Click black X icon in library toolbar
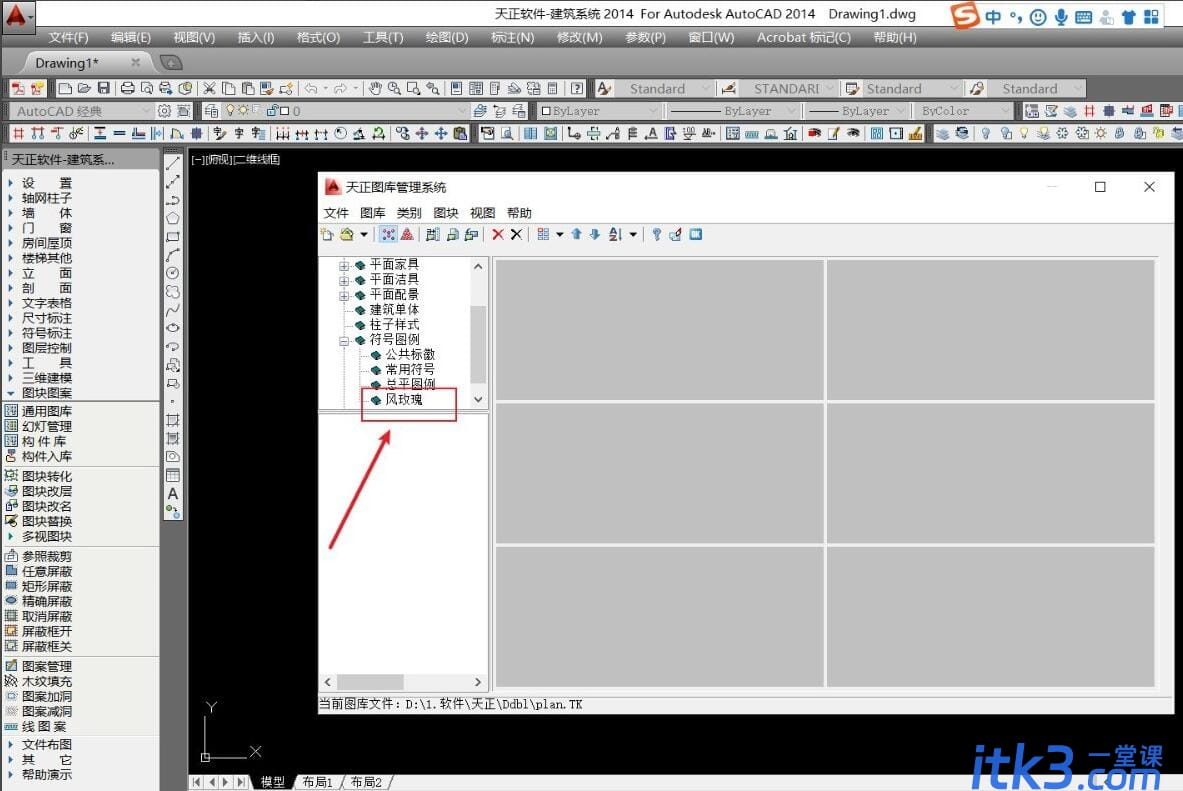 516,235
